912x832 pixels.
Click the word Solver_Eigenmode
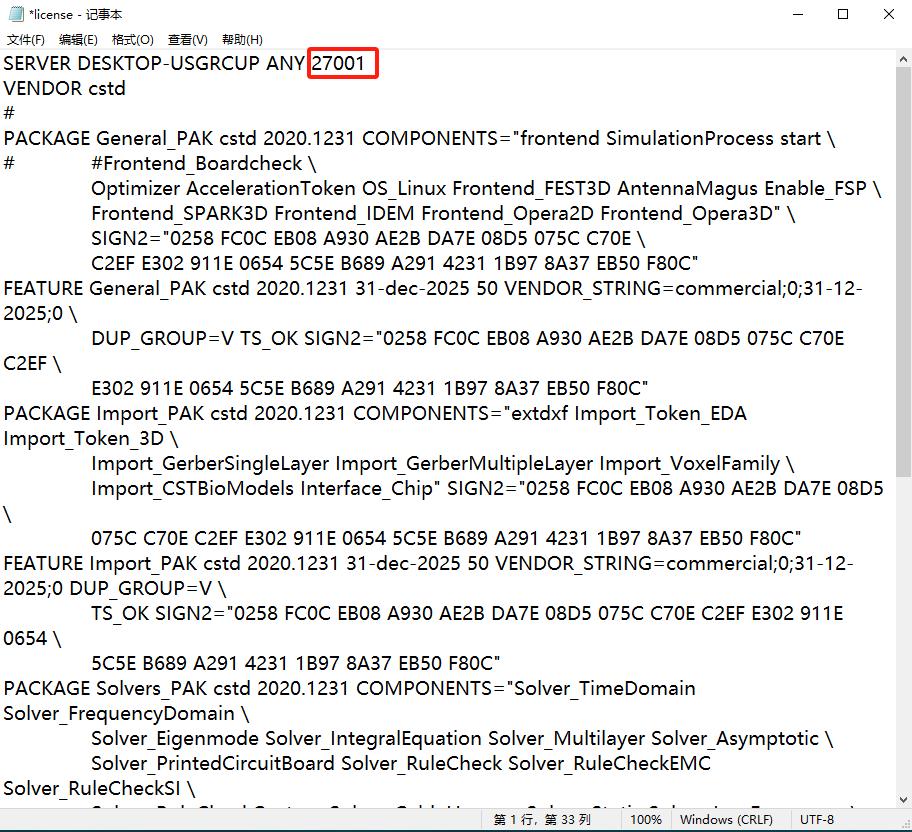175,739
